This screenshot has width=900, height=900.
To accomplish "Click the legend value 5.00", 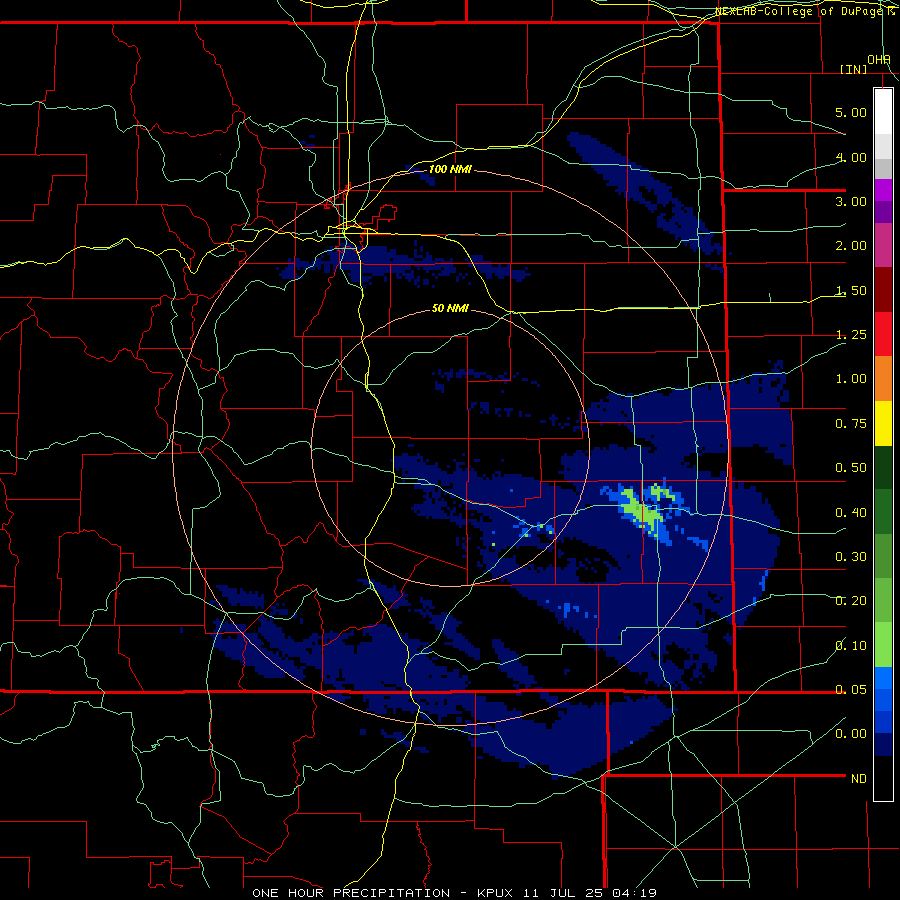I will point(851,112).
